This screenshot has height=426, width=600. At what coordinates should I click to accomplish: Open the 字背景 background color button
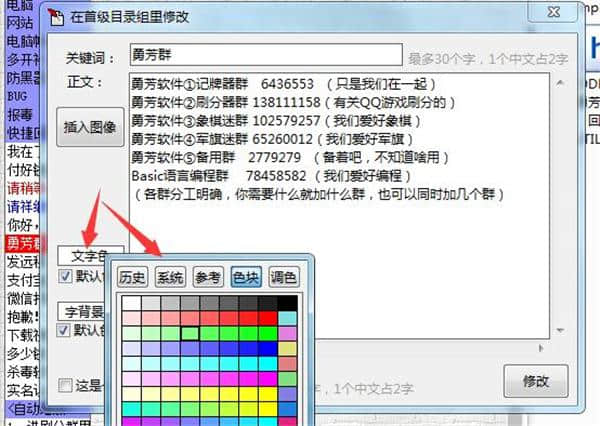pos(81,312)
